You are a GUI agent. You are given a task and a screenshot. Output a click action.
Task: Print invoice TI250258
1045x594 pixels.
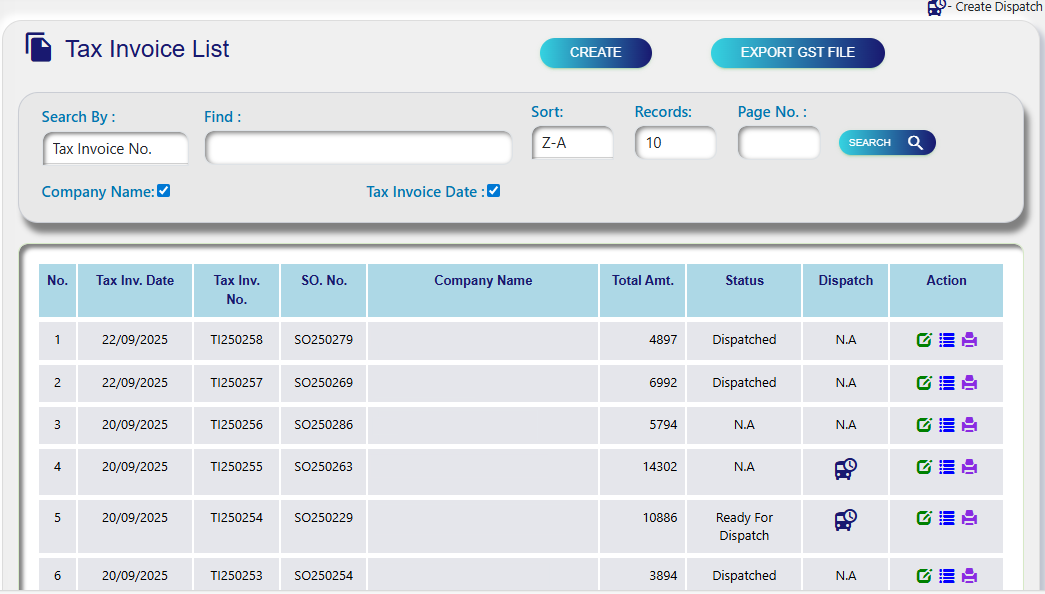[x=968, y=340]
